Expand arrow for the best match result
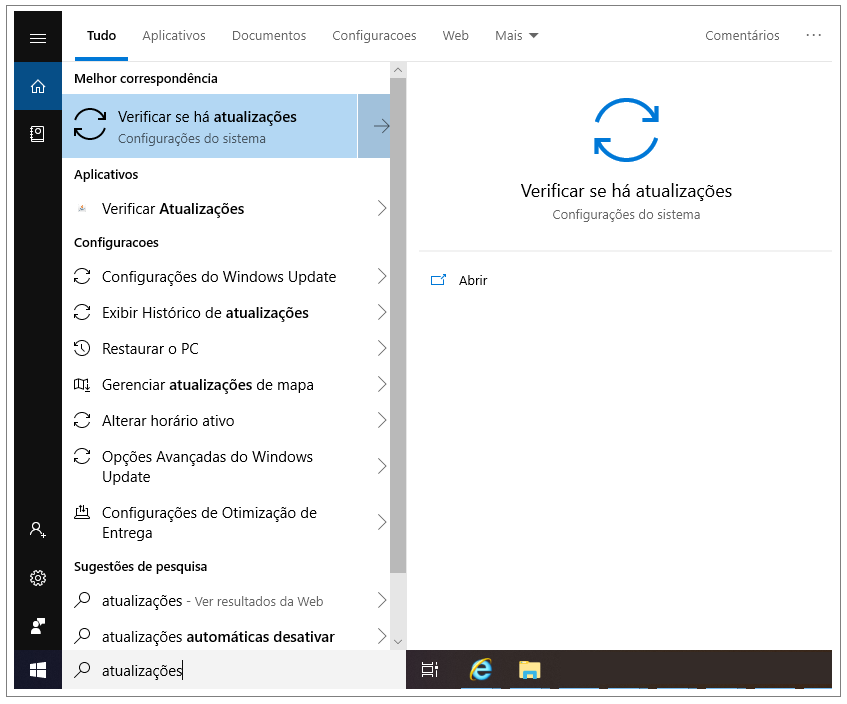 click(380, 126)
